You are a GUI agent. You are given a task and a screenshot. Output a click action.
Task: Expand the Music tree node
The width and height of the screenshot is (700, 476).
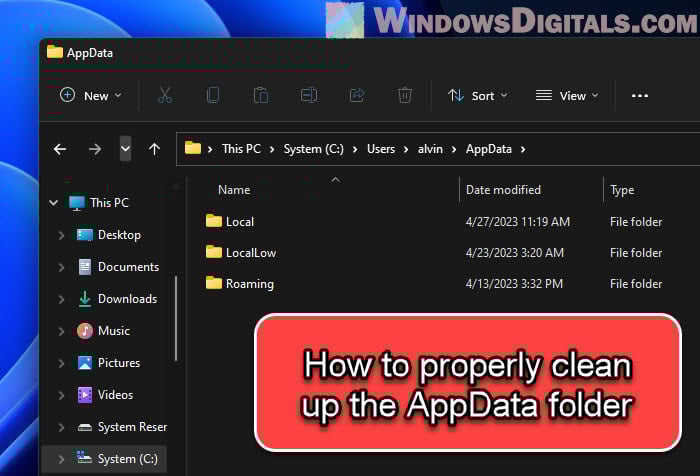click(62, 331)
